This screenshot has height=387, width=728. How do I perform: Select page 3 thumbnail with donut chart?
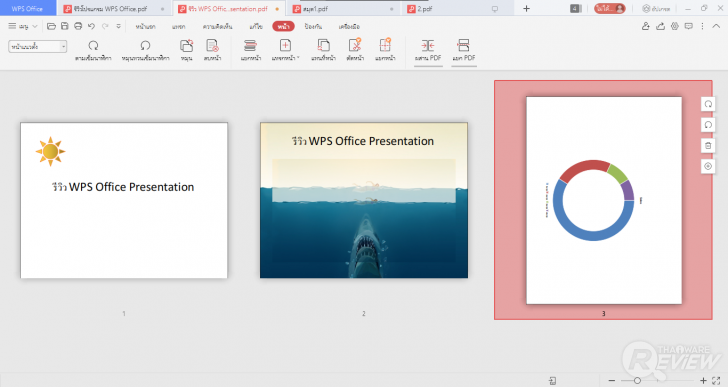pos(604,200)
